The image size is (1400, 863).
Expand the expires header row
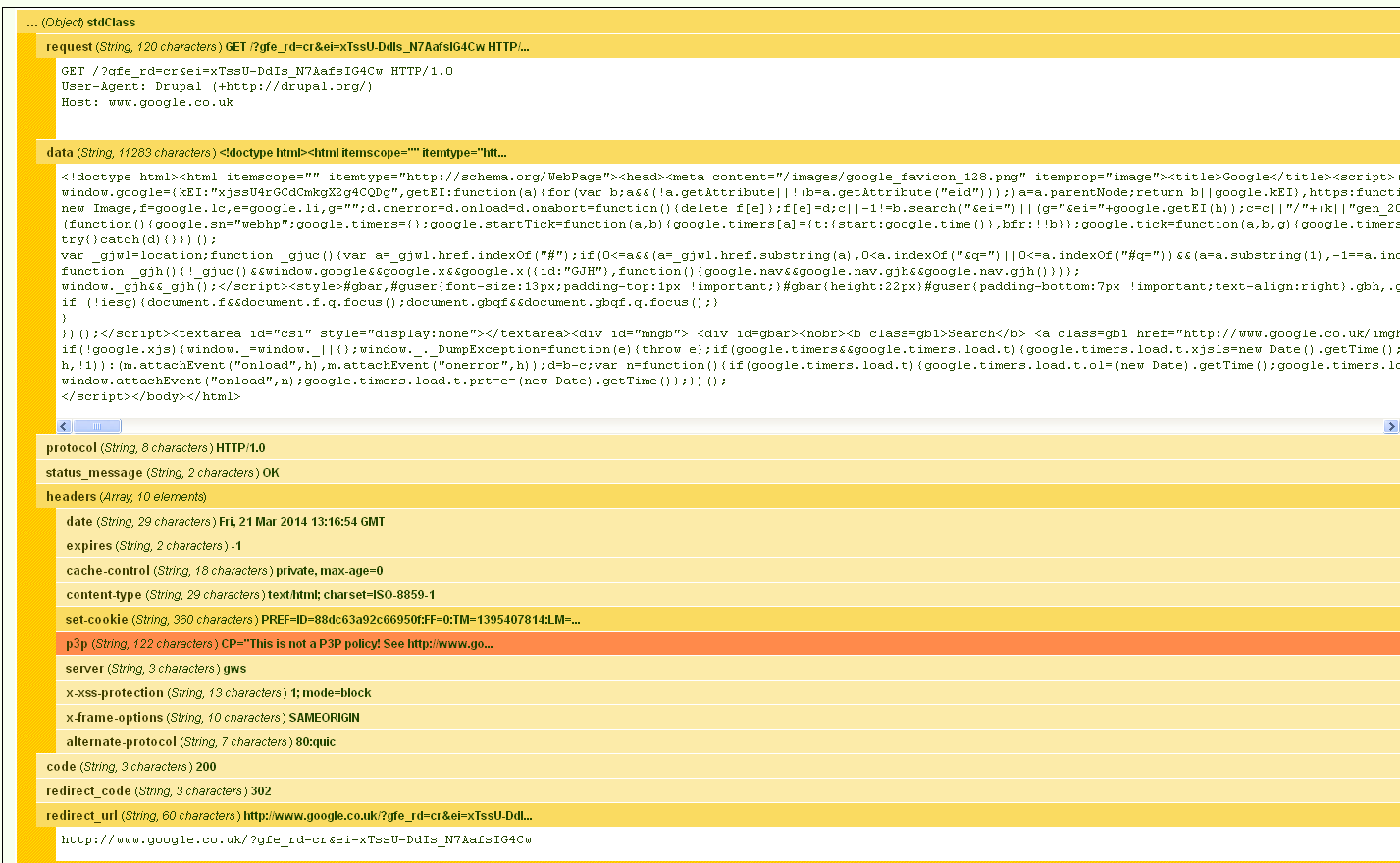[x=728, y=545]
